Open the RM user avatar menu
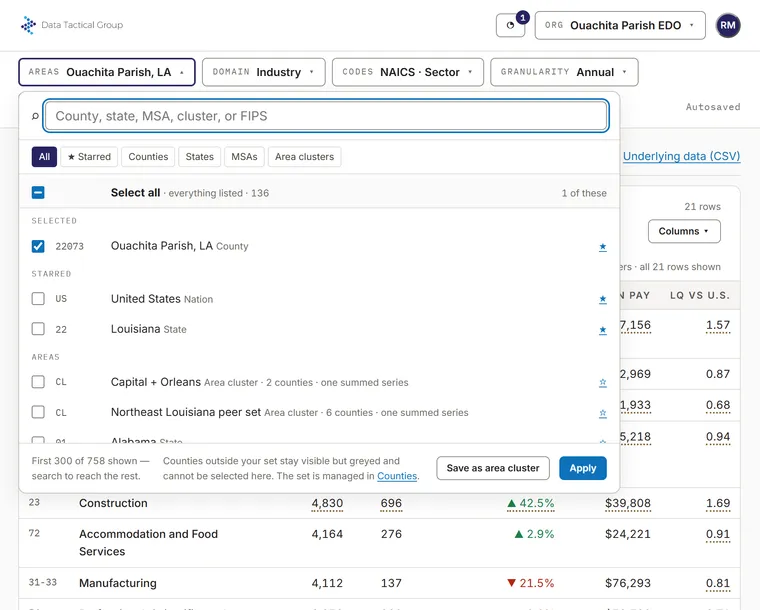 [x=728, y=25]
